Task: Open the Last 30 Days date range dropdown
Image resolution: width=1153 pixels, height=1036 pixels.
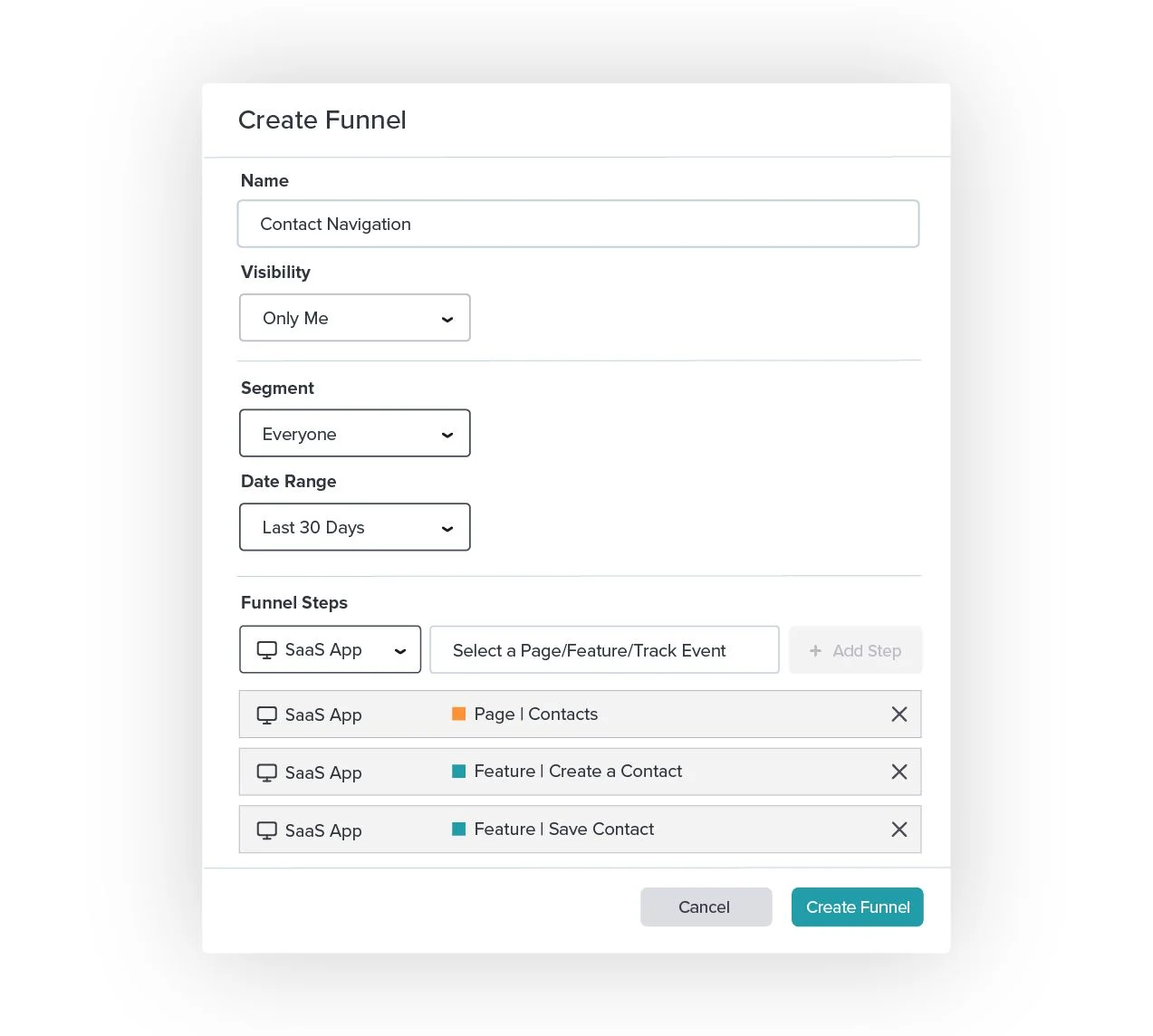Action: tap(354, 527)
